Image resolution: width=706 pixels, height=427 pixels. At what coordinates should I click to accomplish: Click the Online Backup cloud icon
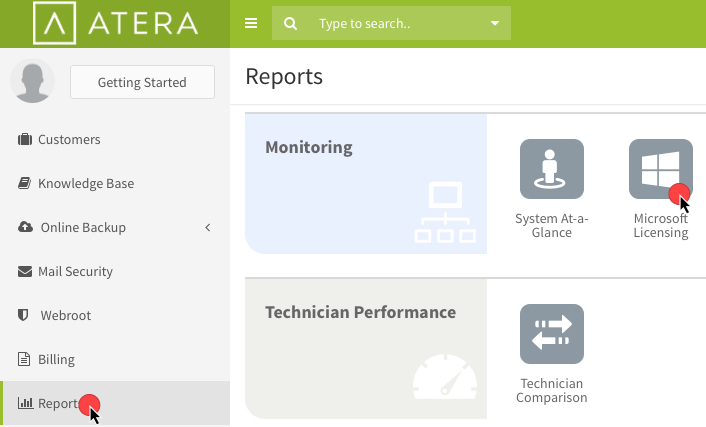tap(25, 227)
